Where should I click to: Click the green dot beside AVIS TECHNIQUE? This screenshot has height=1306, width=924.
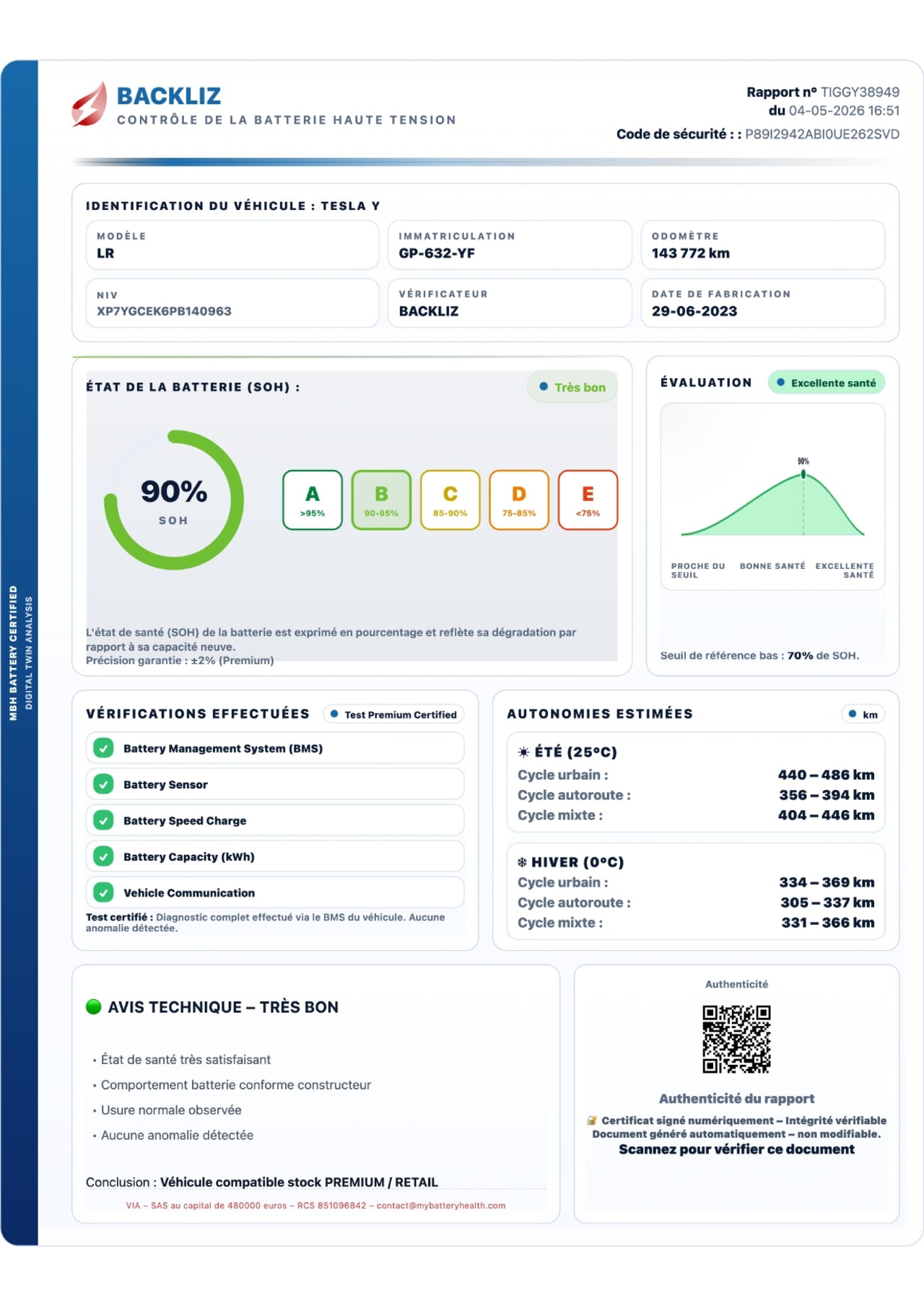pyautogui.click(x=93, y=1006)
